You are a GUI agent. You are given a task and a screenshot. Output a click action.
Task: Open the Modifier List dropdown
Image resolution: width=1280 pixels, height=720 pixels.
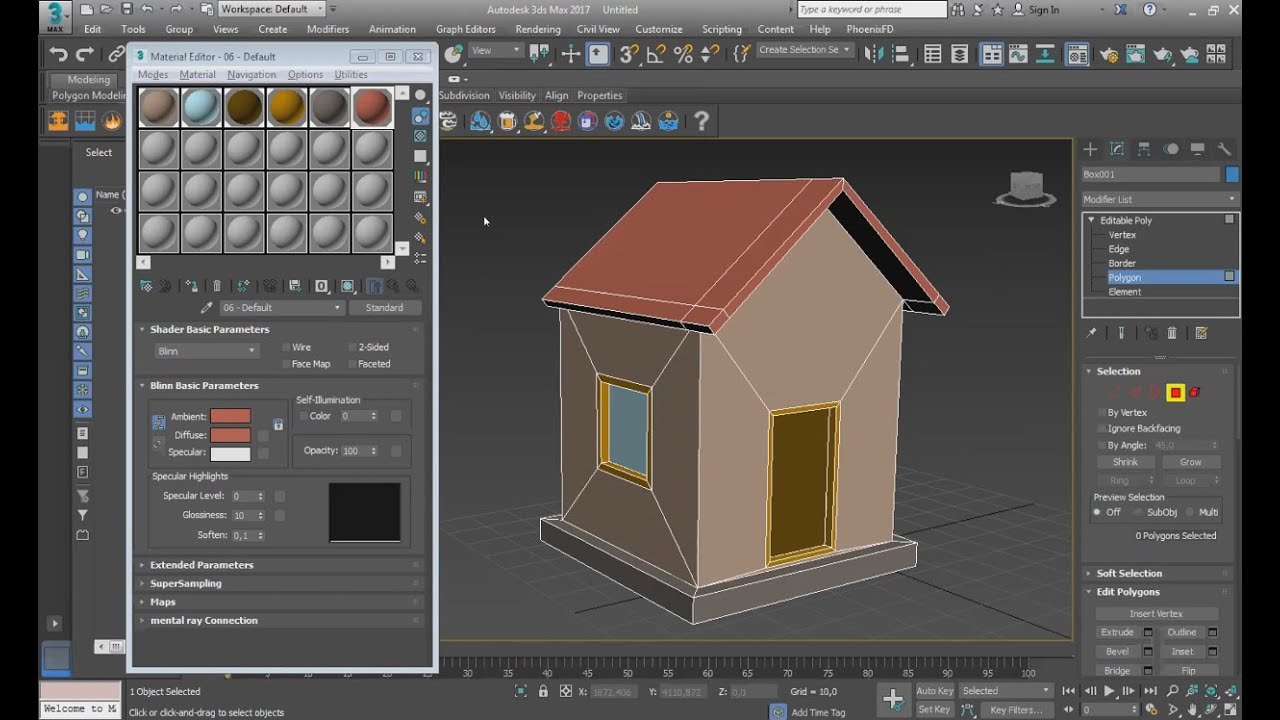click(1160, 199)
